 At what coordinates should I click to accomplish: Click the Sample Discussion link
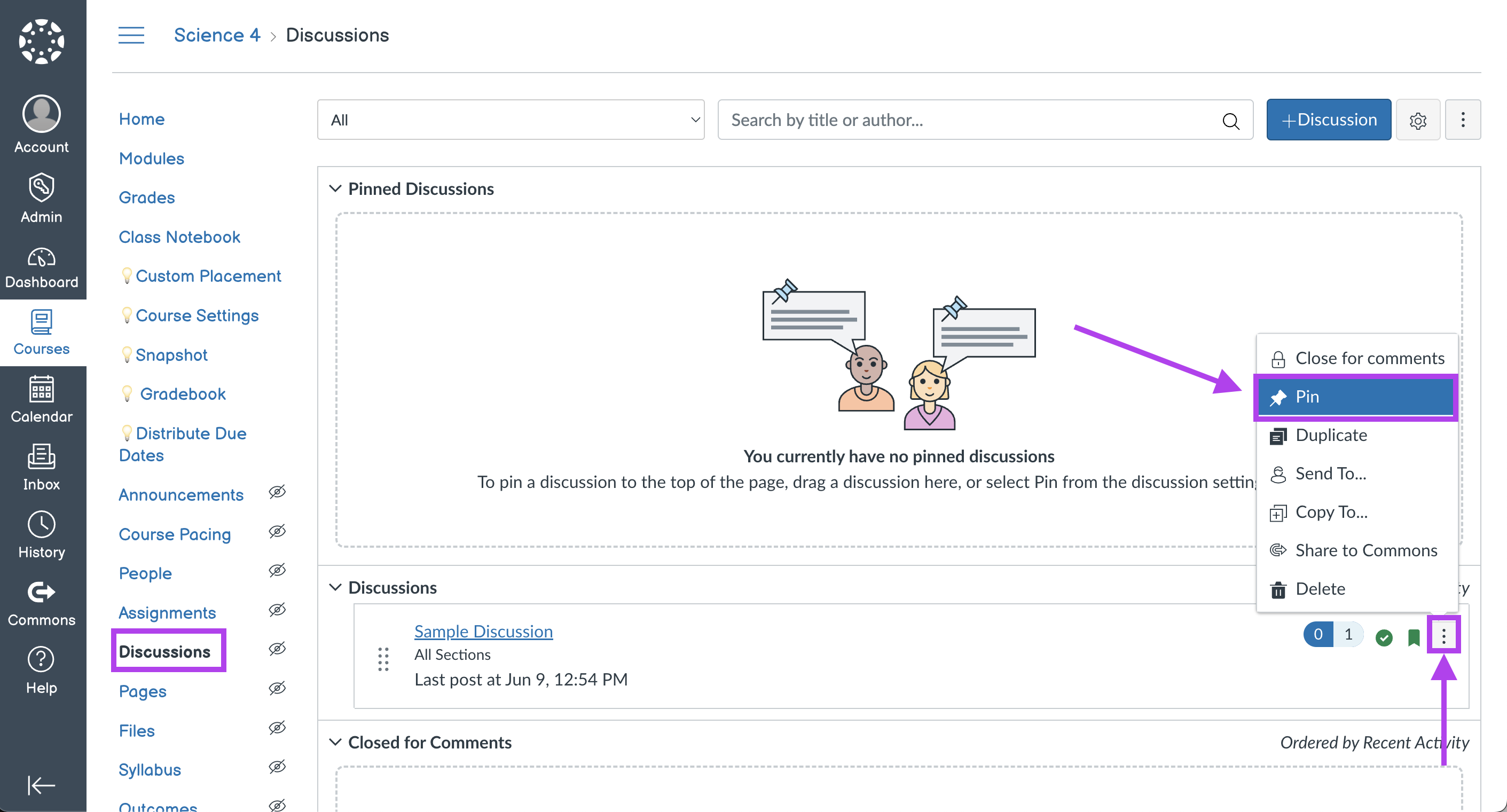[484, 631]
